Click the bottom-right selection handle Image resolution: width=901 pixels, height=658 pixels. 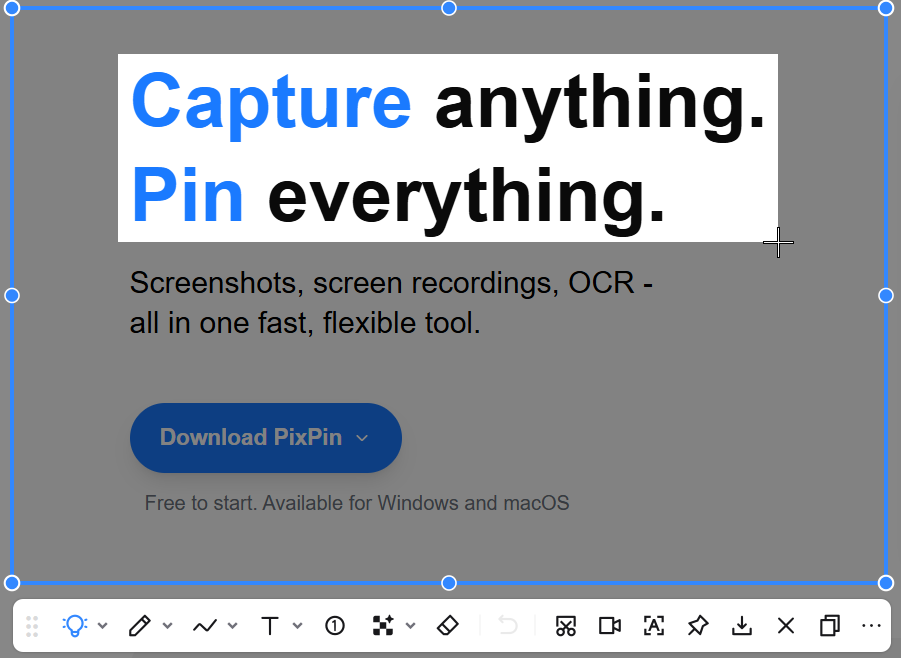(x=886, y=583)
